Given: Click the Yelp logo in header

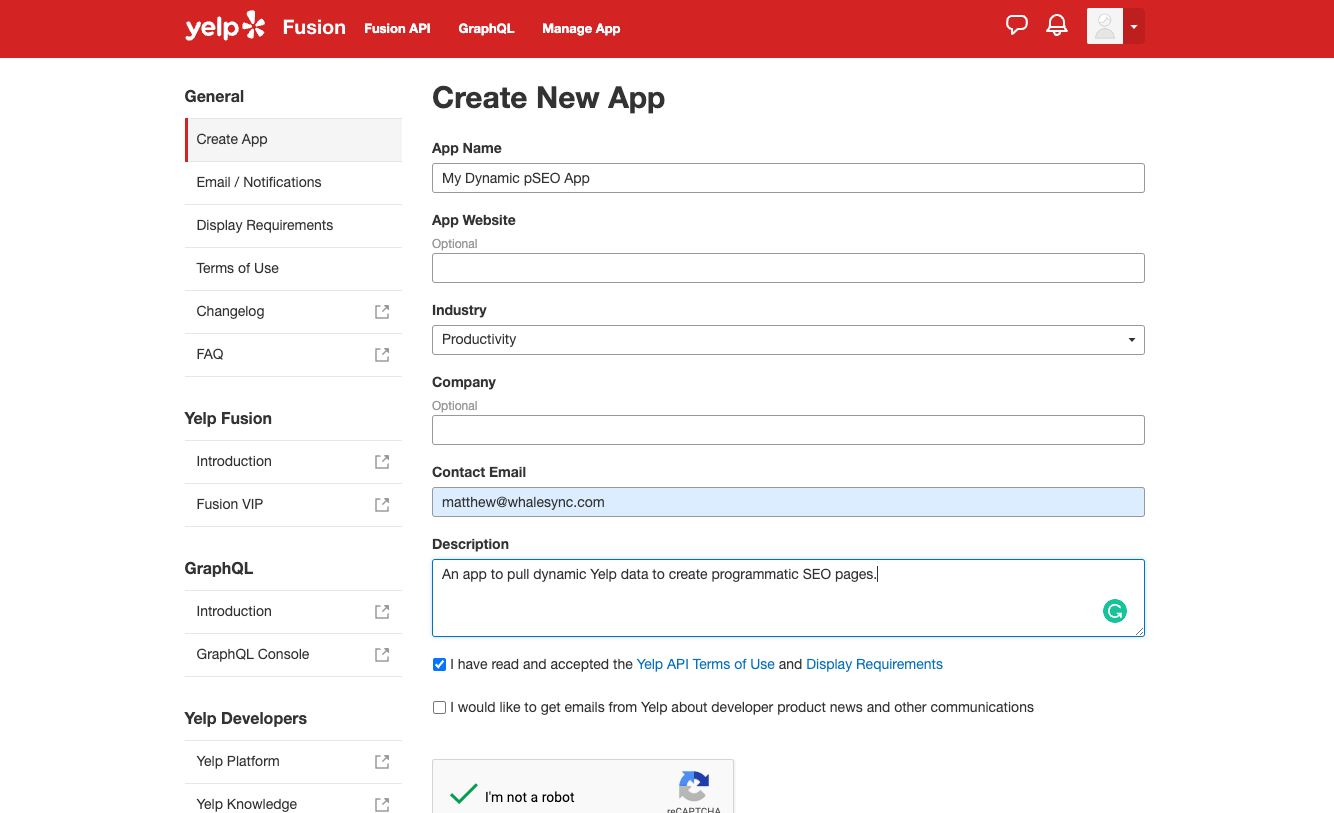Looking at the screenshot, I should (x=225, y=27).
